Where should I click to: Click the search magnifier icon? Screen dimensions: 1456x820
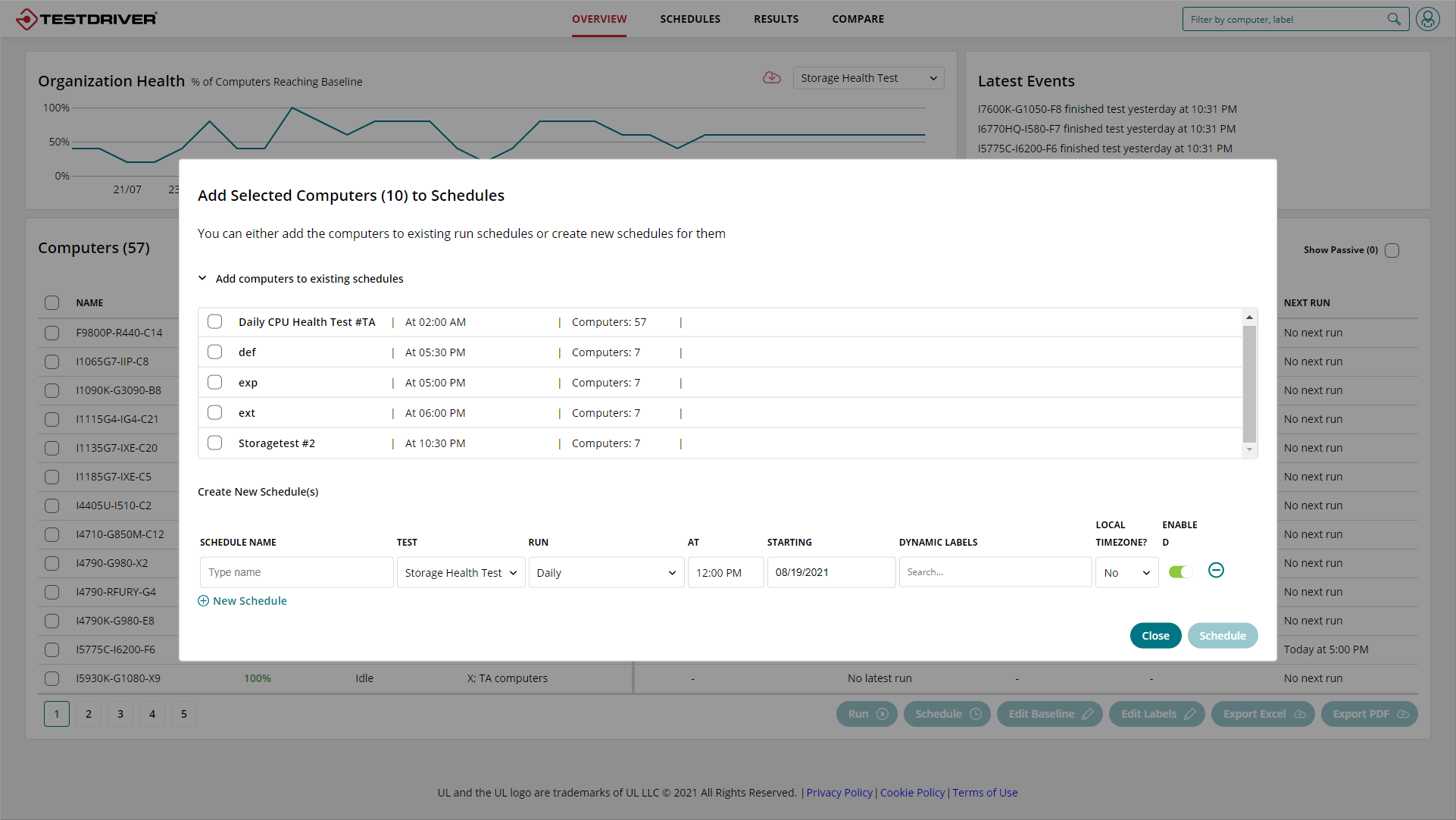[x=1393, y=19]
